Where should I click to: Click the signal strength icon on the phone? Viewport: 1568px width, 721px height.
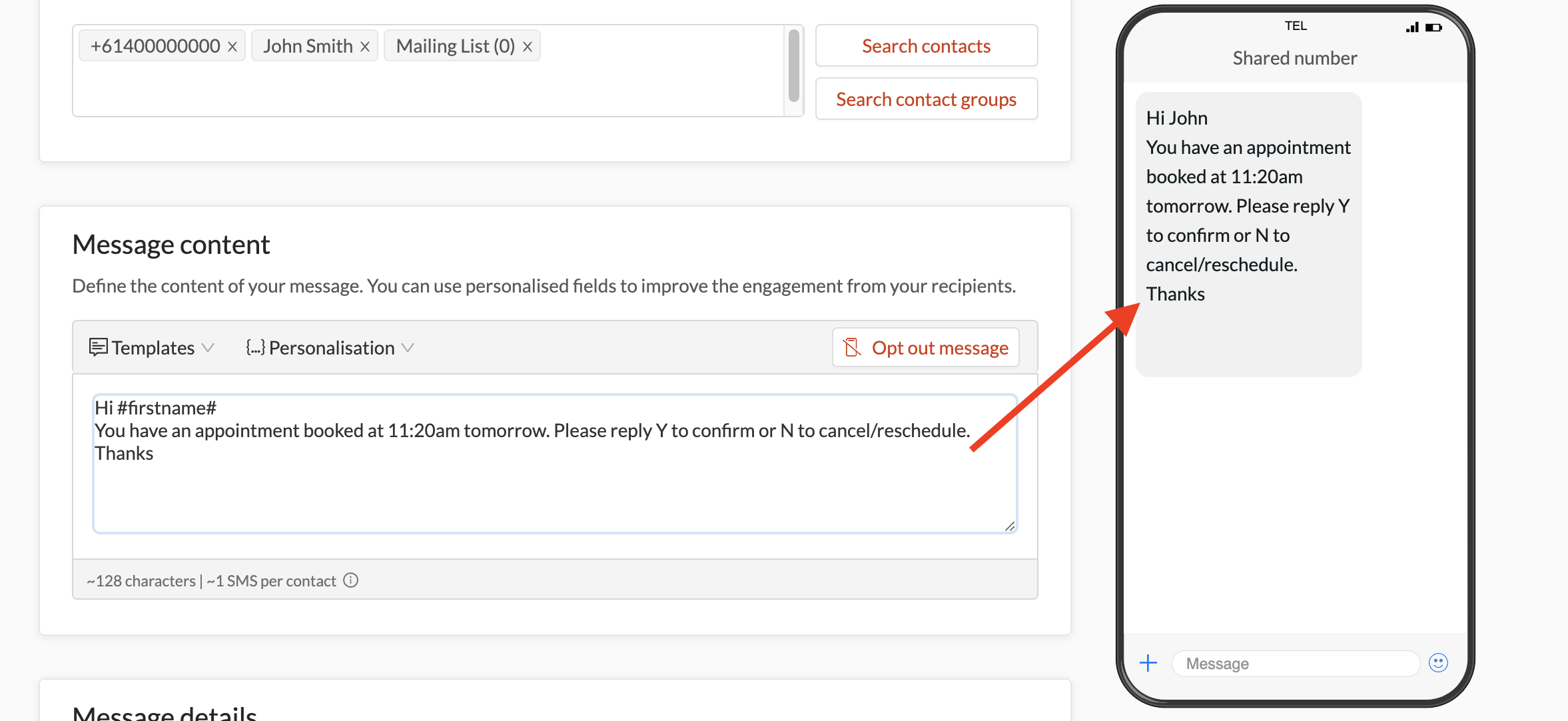point(1411,28)
